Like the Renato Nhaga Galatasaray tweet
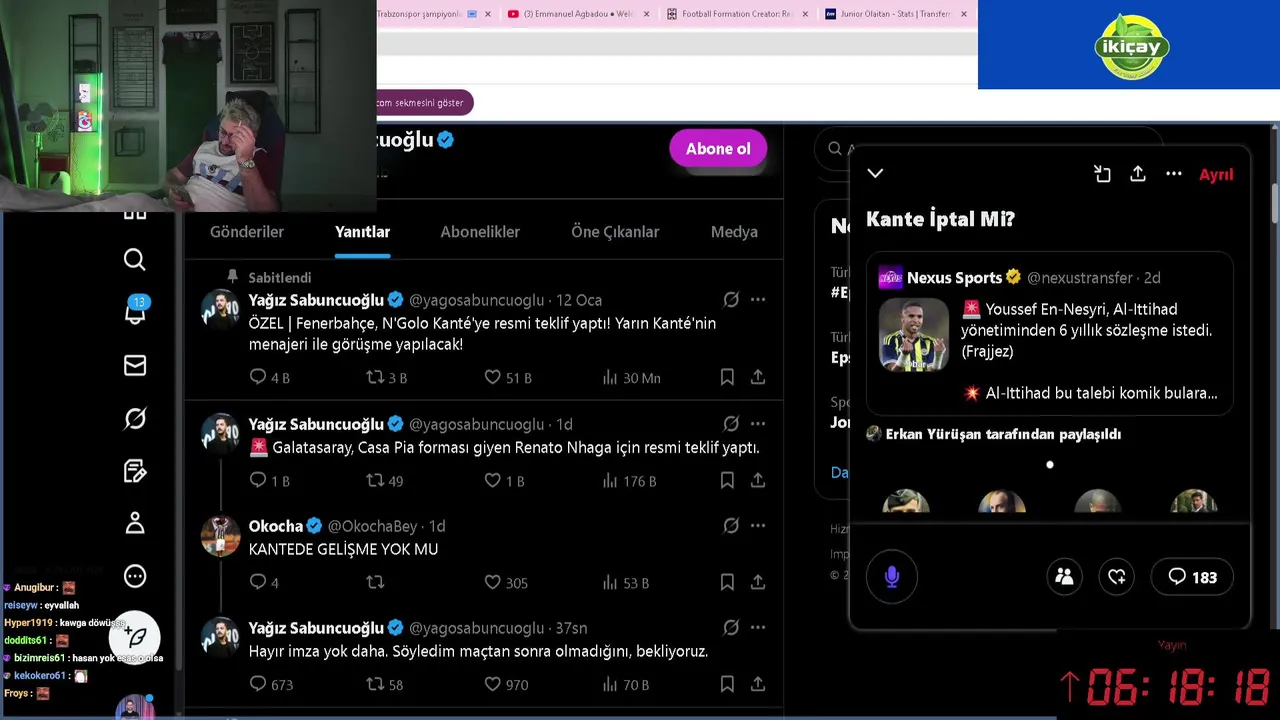The height and width of the screenshot is (720, 1280). coord(492,481)
